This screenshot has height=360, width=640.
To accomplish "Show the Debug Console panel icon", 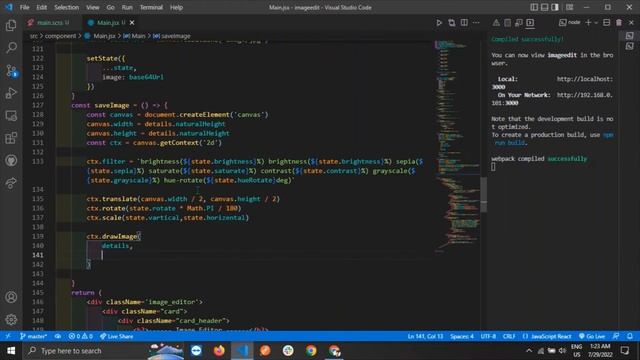I will (519, 23).
